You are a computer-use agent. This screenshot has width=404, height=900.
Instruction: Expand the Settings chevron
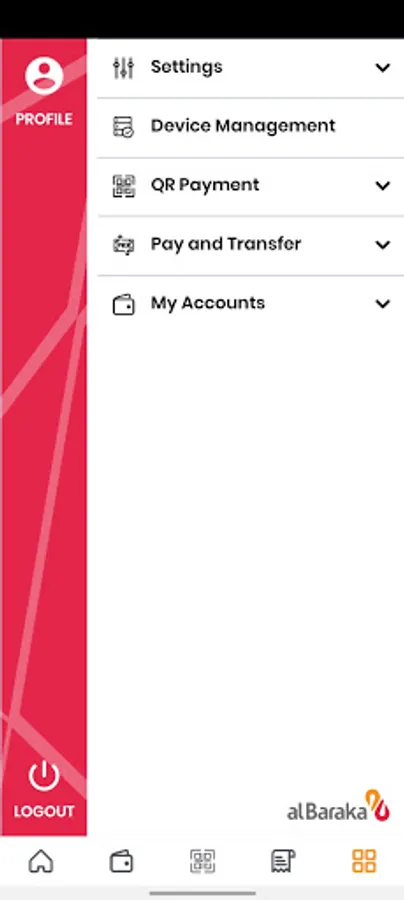pyautogui.click(x=383, y=68)
